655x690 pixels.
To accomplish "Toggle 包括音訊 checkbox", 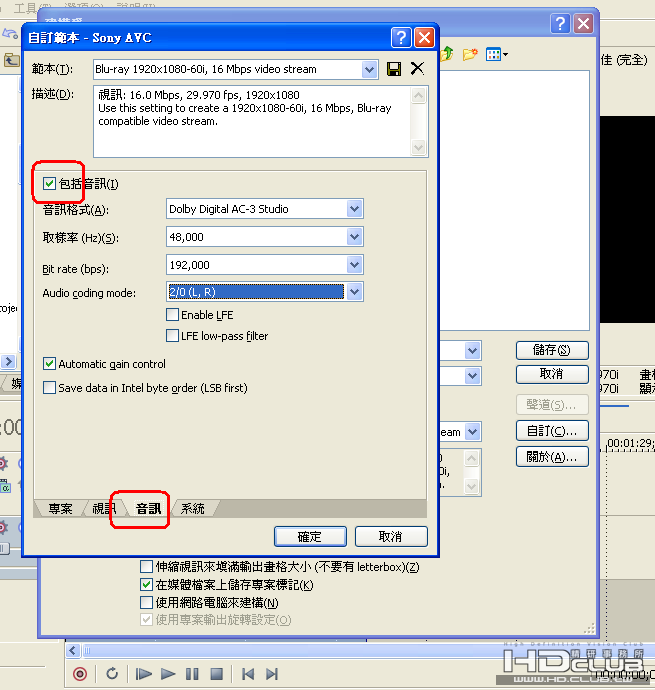I will tap(49, 184).
